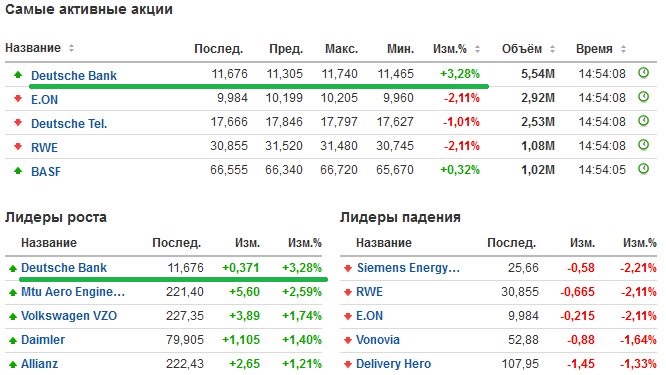Click the clock icon in Deutsche Bank row
The image size is (666, 375).
[643, 73]
